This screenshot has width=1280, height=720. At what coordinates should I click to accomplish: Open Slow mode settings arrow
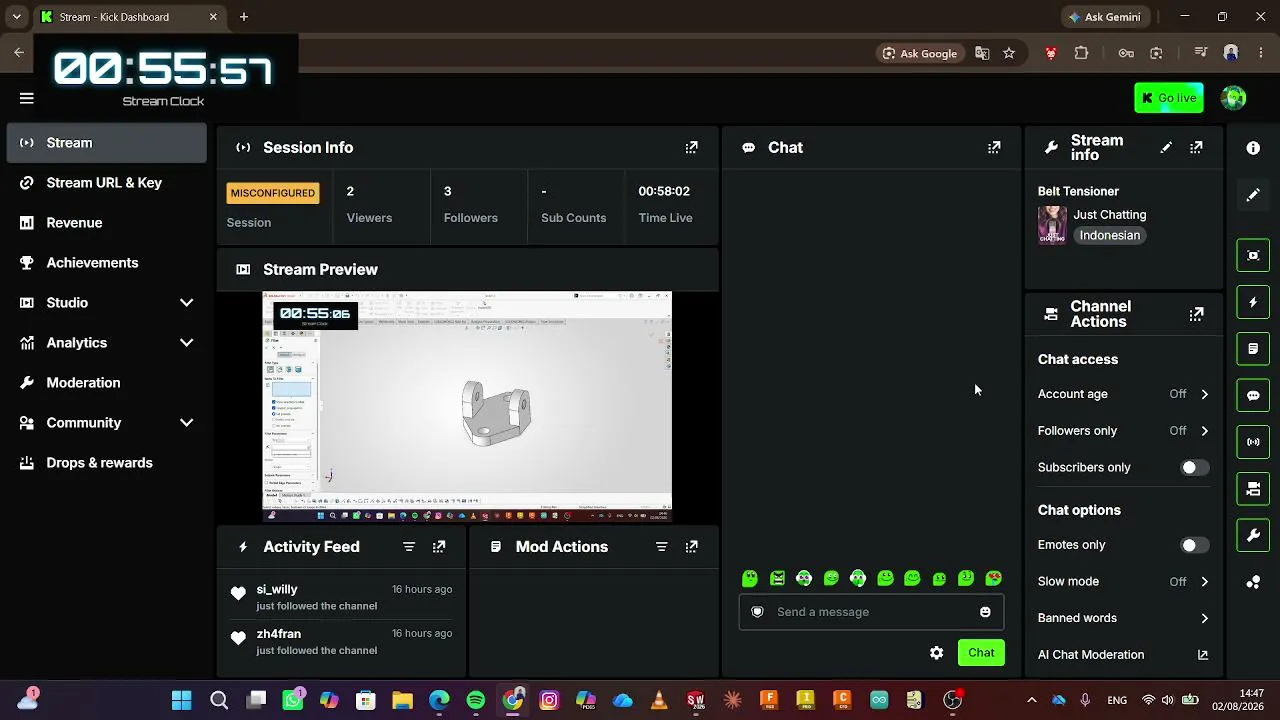click(x=1204, y=582)
